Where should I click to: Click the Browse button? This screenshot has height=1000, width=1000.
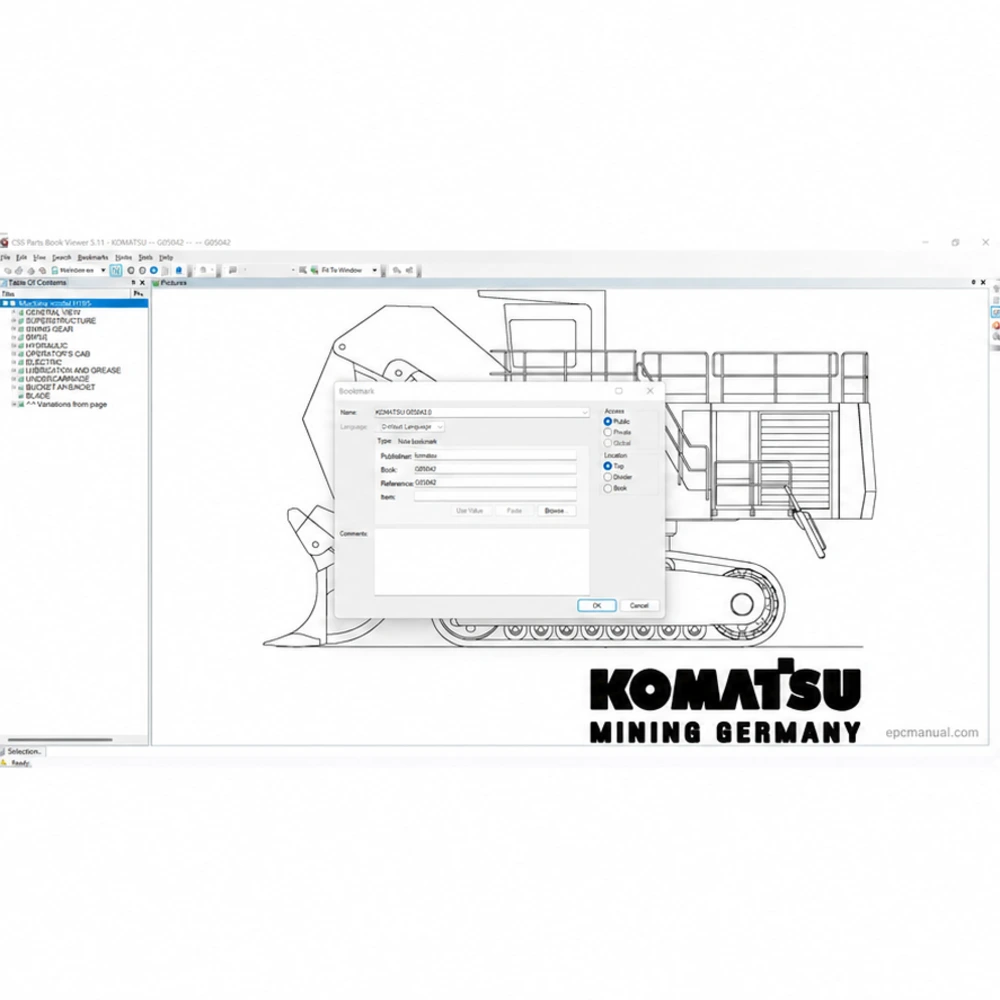[556, 511]
